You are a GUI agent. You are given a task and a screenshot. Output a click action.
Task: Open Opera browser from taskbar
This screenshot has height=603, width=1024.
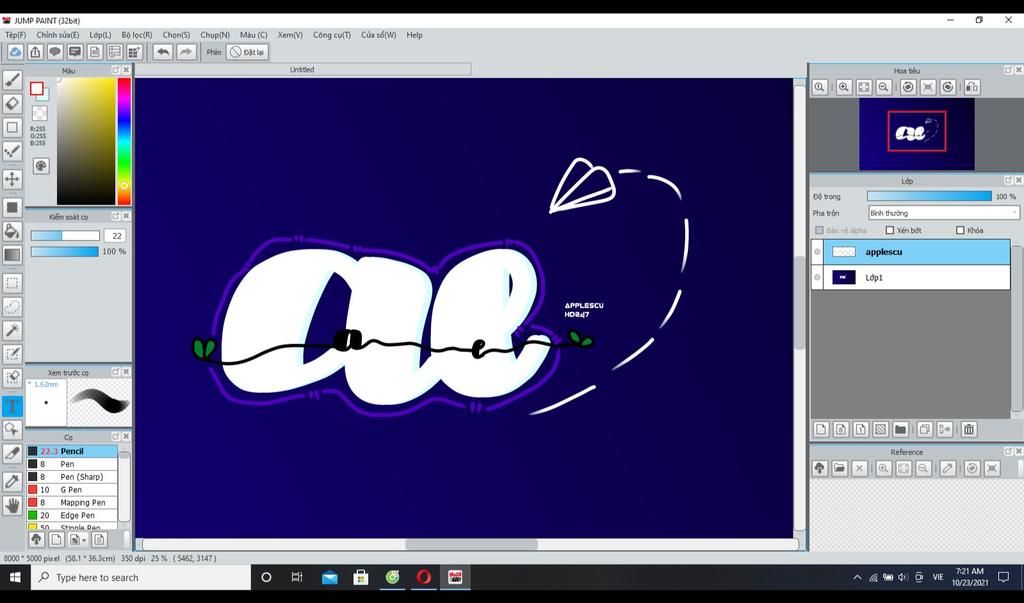coord(424,578)
